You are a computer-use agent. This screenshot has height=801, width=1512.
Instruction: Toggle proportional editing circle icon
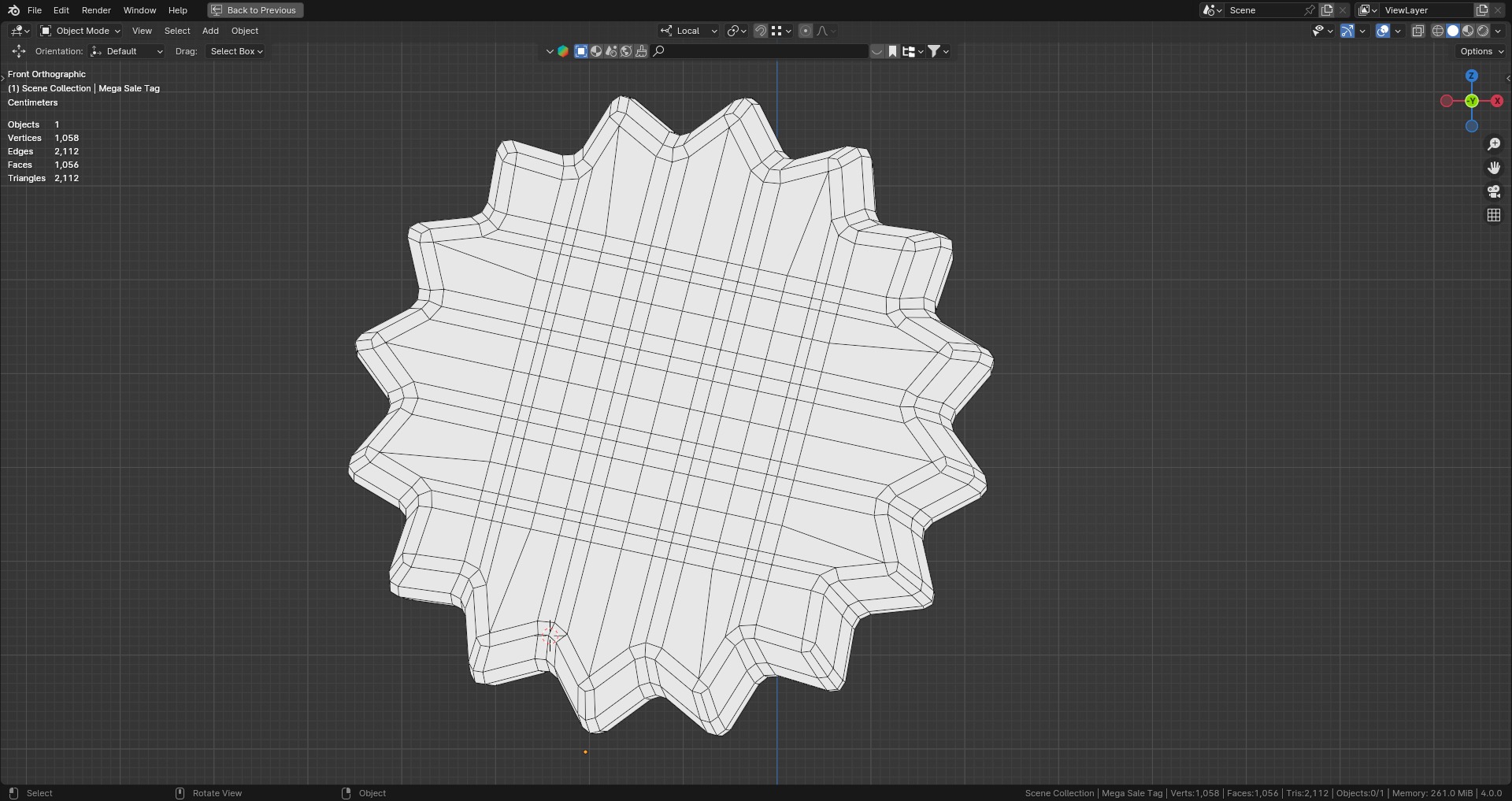(x=805, y=31)
